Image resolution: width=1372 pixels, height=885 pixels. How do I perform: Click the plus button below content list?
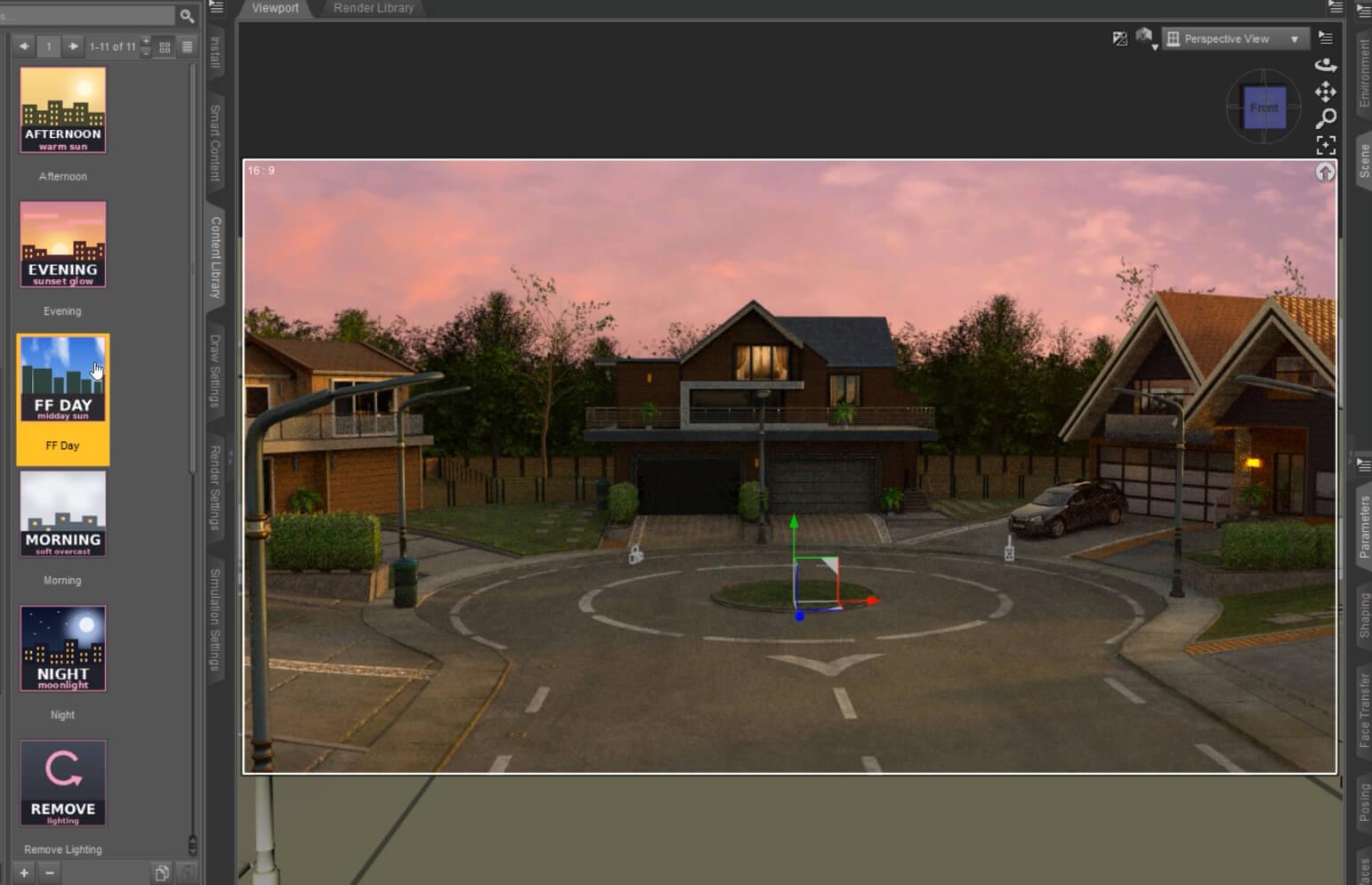tap(24, 873)
